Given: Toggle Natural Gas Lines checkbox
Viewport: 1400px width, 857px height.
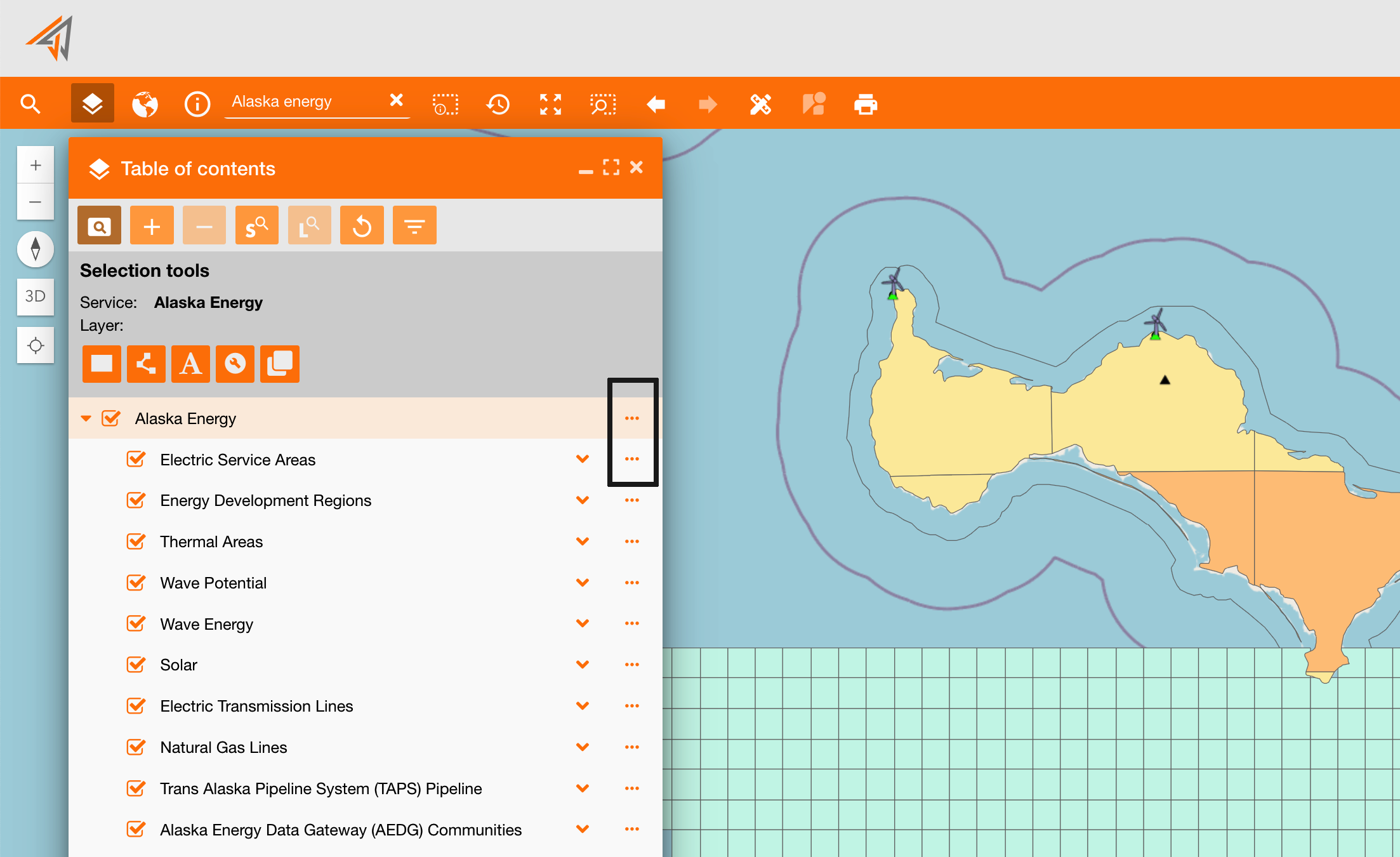Looking at the screenshot, I should 136,747.
